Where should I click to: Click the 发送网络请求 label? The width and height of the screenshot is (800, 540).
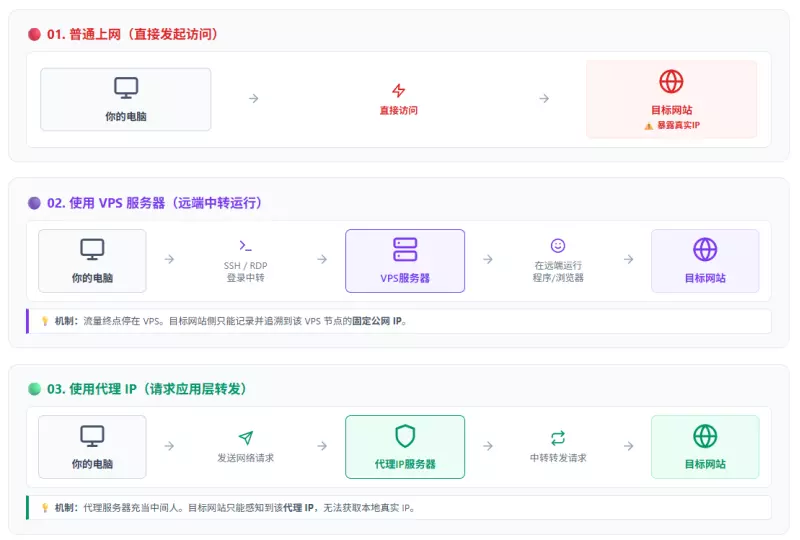pyautogui.click(x=245, y=458)
